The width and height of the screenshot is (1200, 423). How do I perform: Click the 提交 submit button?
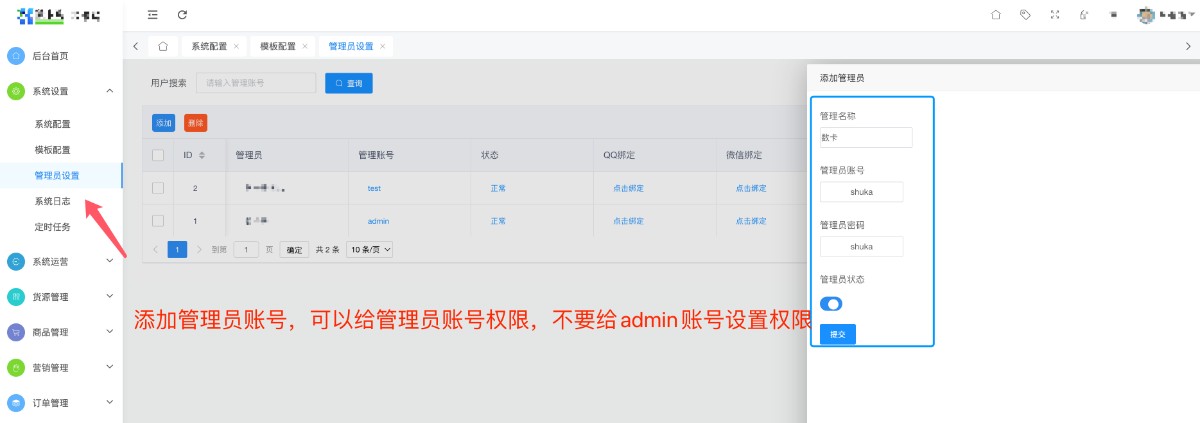tap(837, 335)
